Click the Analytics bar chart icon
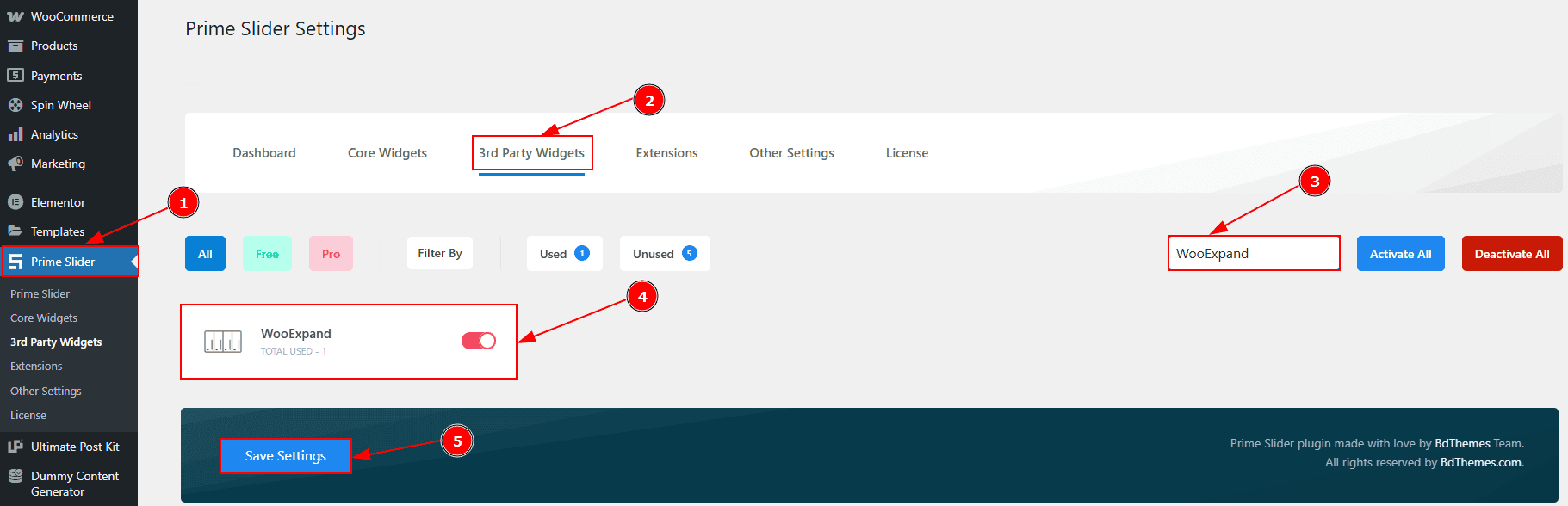The image size is (1568, 506). pyautogui.click(x=15, y=134)
